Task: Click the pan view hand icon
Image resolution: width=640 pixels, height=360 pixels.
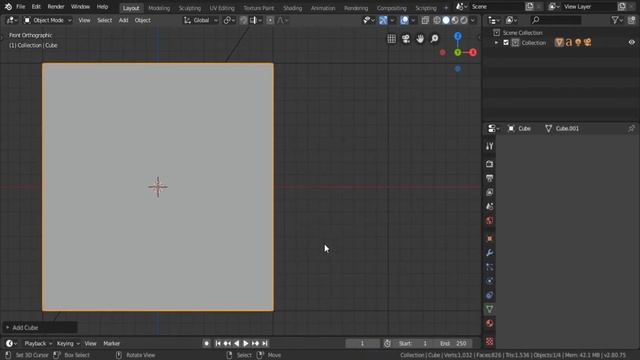Action: [x=420, y=39]
